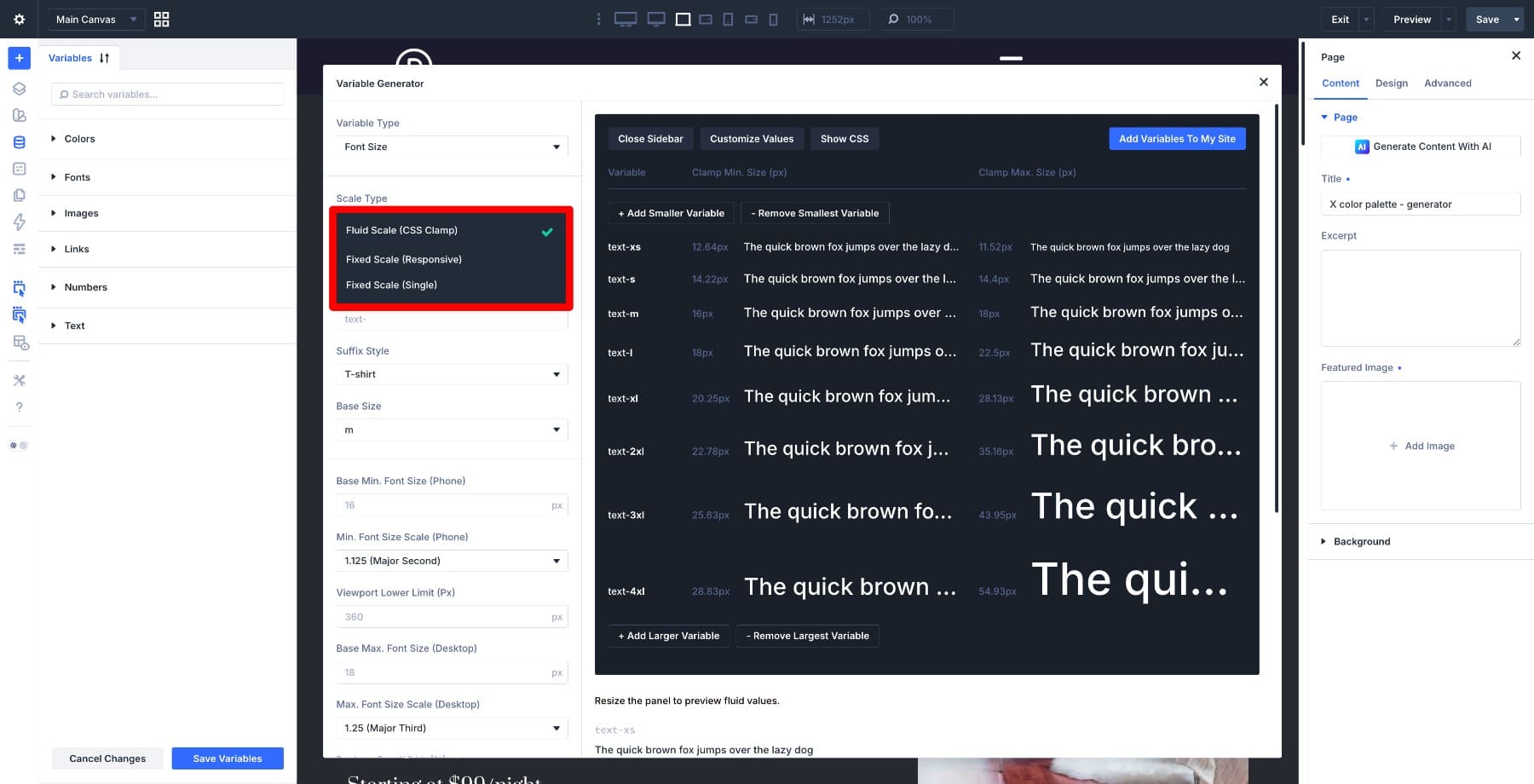Select Fluid Scale (CSS Clamp) option

(450, 230)
